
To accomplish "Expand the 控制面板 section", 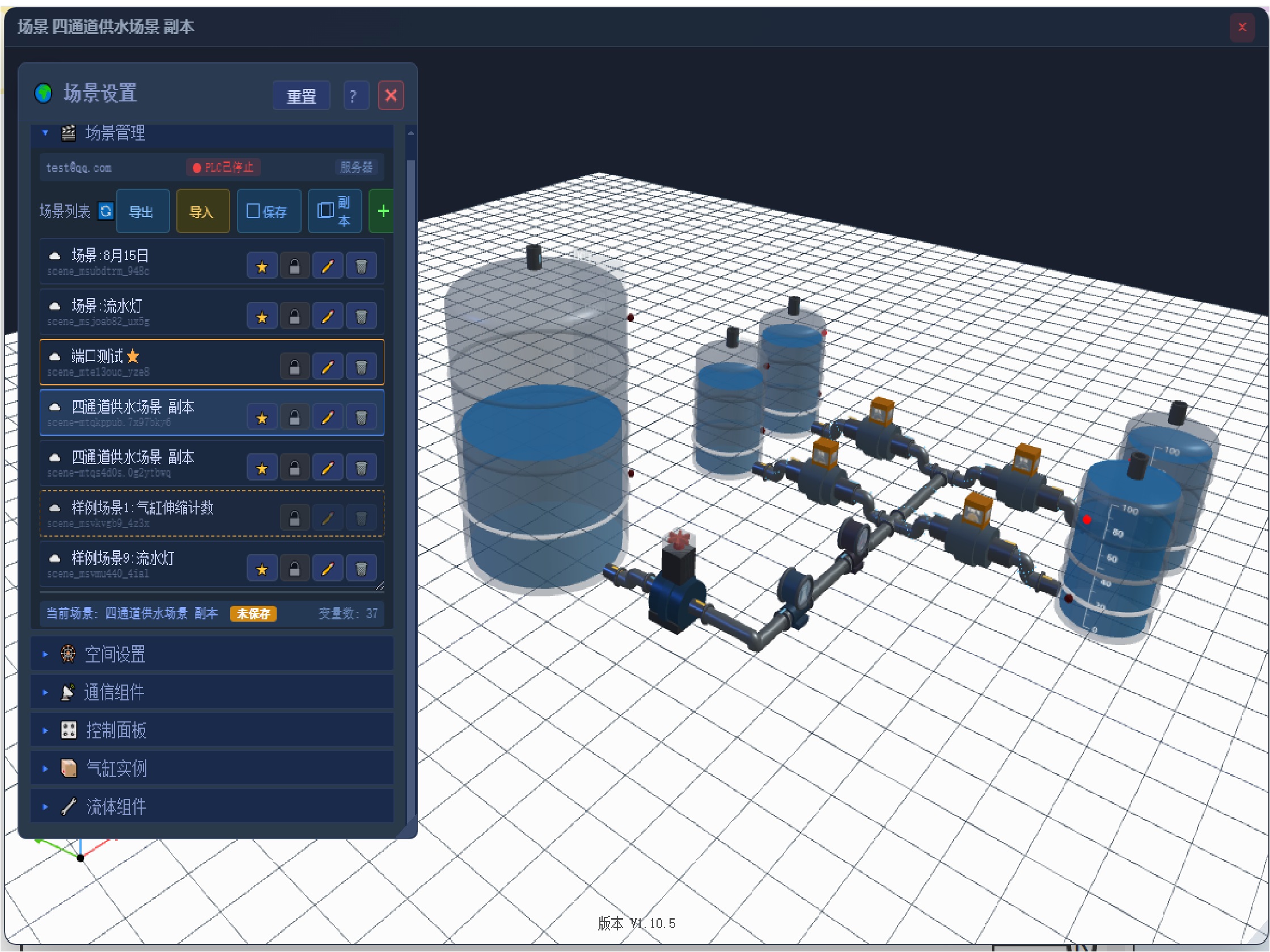I will coord(212,730).
